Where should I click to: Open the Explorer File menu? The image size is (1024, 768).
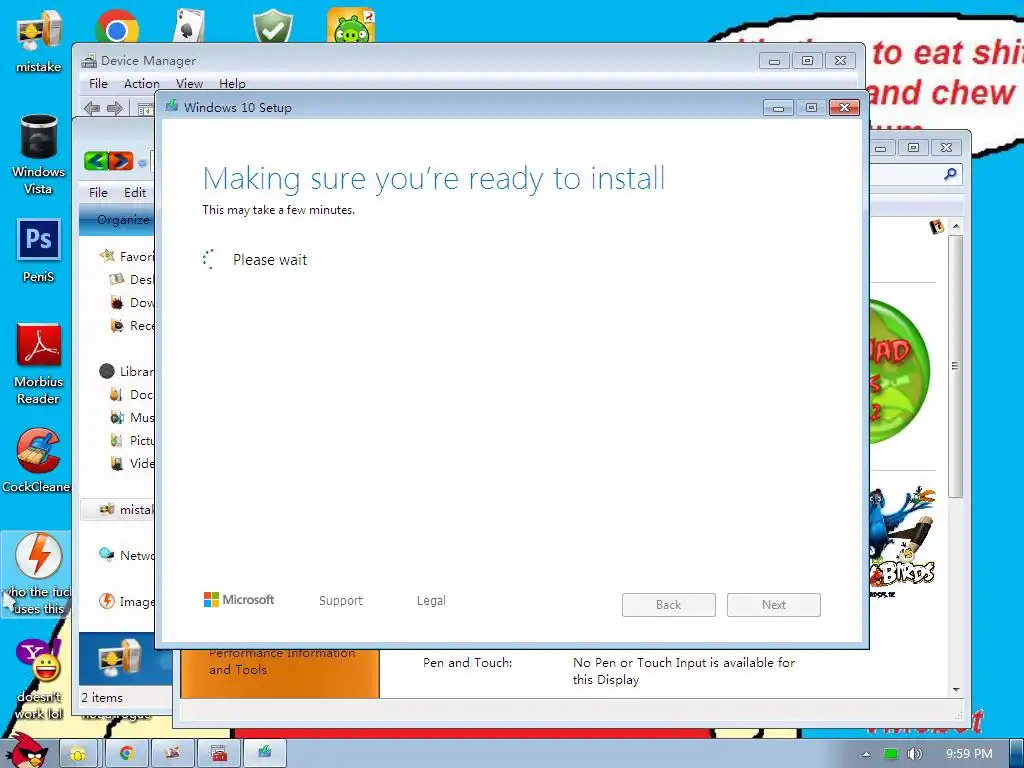(98, 193)
